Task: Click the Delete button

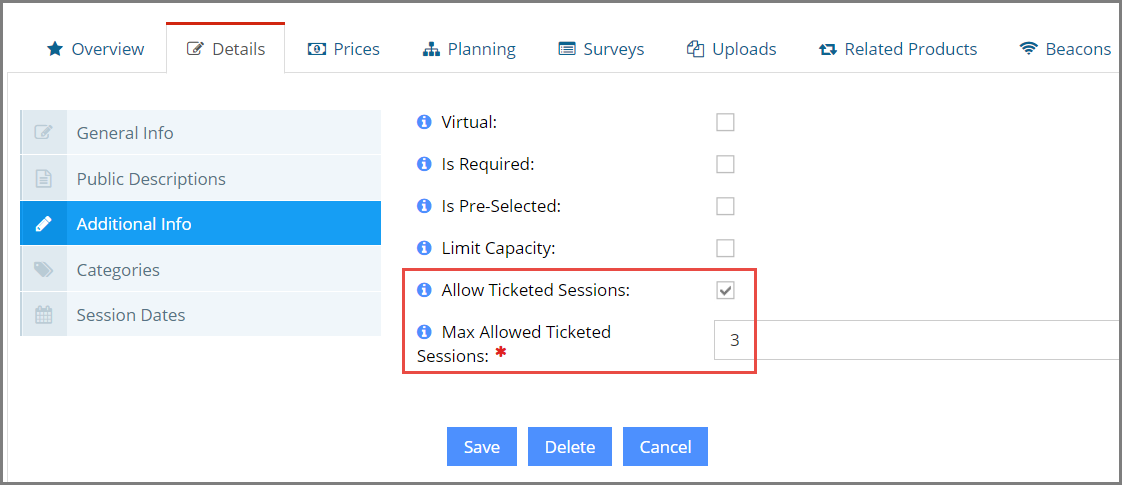Action: click(x=570, y=447)
